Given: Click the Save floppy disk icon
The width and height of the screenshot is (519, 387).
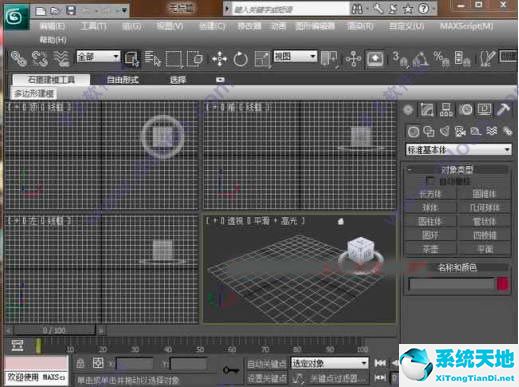Looking at the screenshot, I should point(70,11).
